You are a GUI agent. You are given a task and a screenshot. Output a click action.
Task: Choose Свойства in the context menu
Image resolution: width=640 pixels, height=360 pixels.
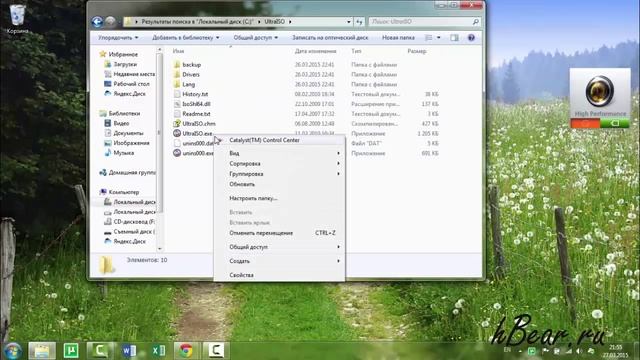pyautogui.click(x=280, y=275)
